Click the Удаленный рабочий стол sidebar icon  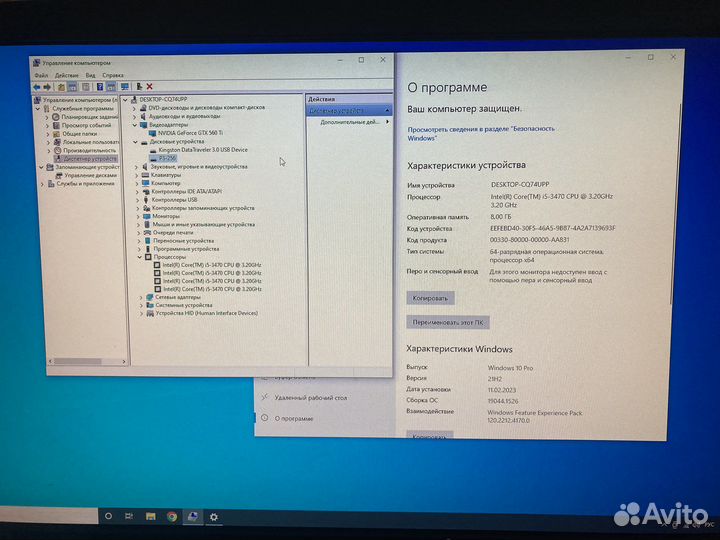click(264, 397)
